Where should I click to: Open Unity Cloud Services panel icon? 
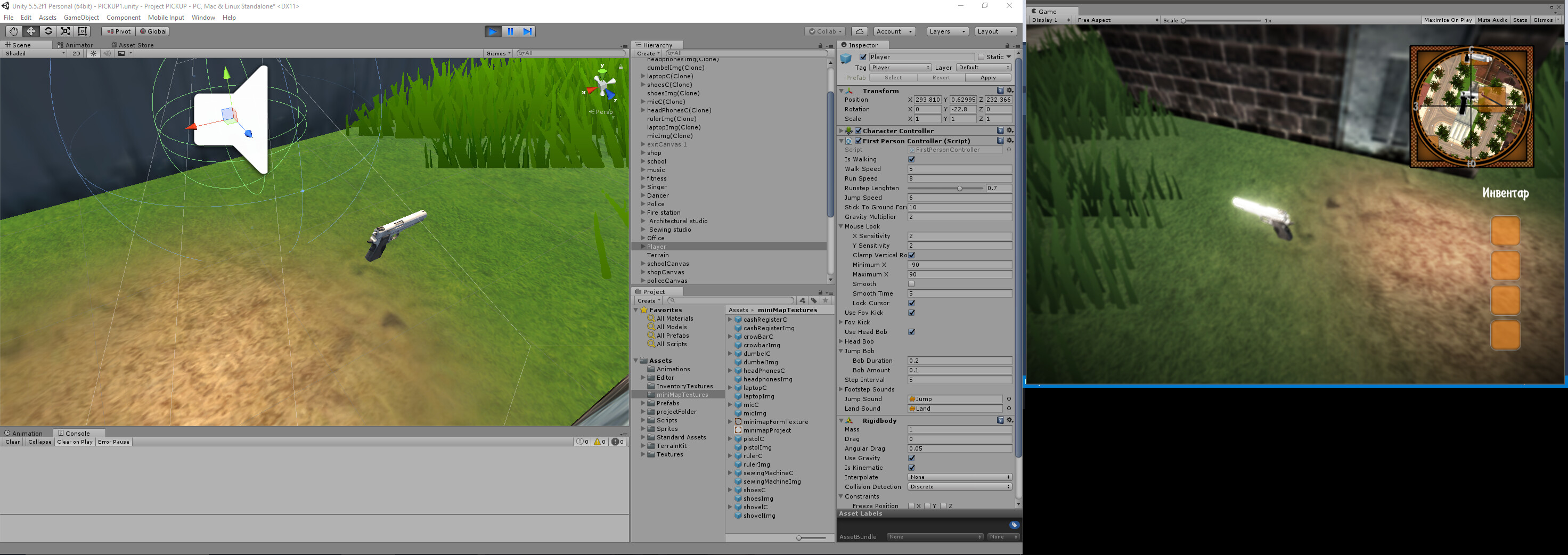pos(859,31)
